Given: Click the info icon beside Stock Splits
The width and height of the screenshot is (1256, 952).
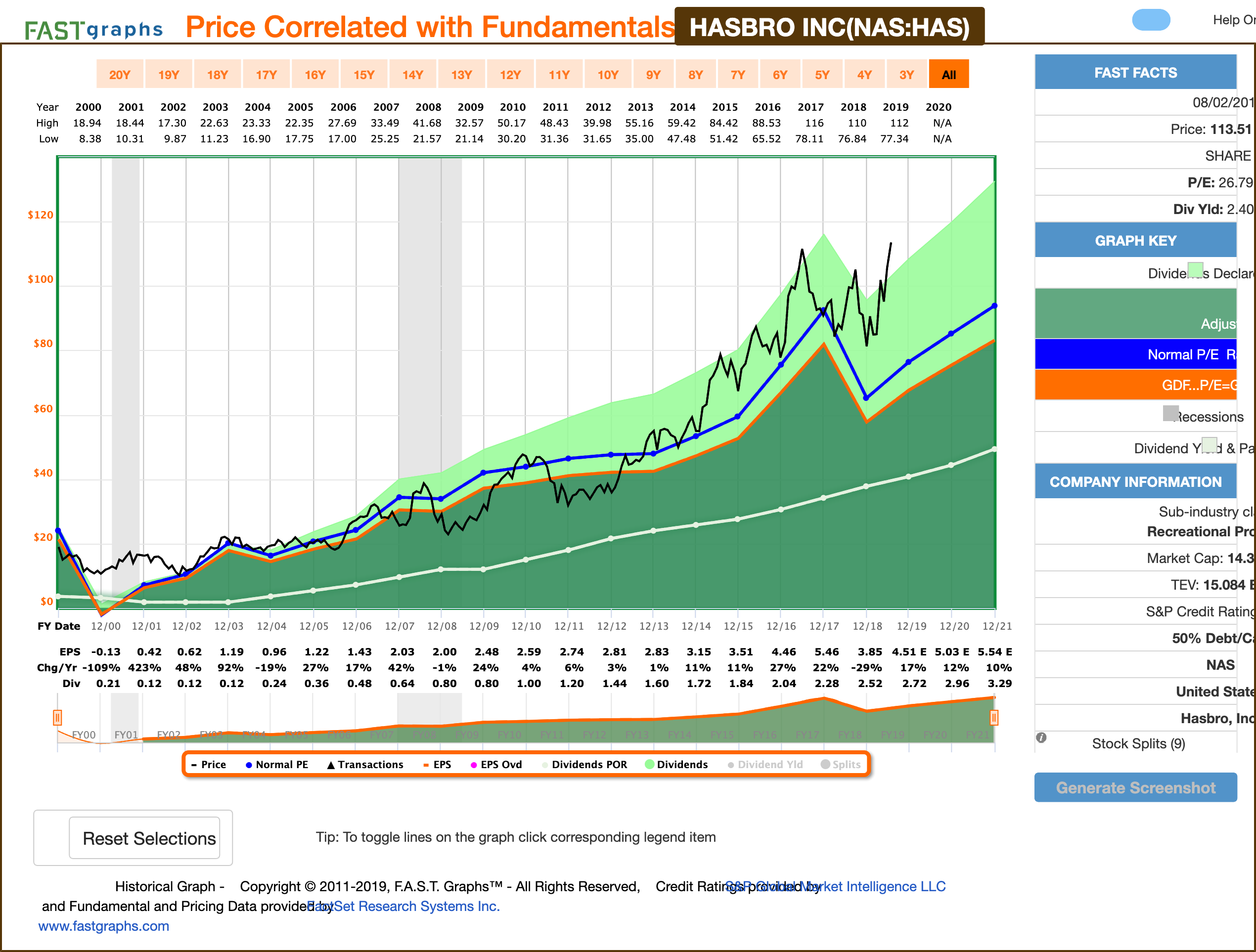Looking at the screenshot, I should (1041, 738).
